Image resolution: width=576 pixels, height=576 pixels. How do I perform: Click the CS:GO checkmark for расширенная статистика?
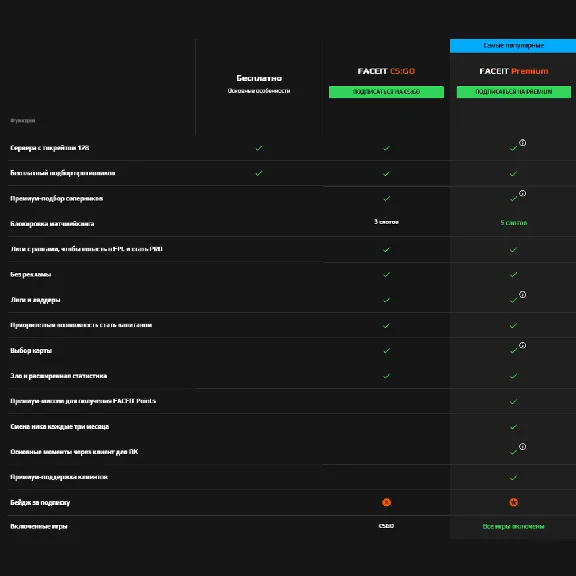click(x=386, y=376)
